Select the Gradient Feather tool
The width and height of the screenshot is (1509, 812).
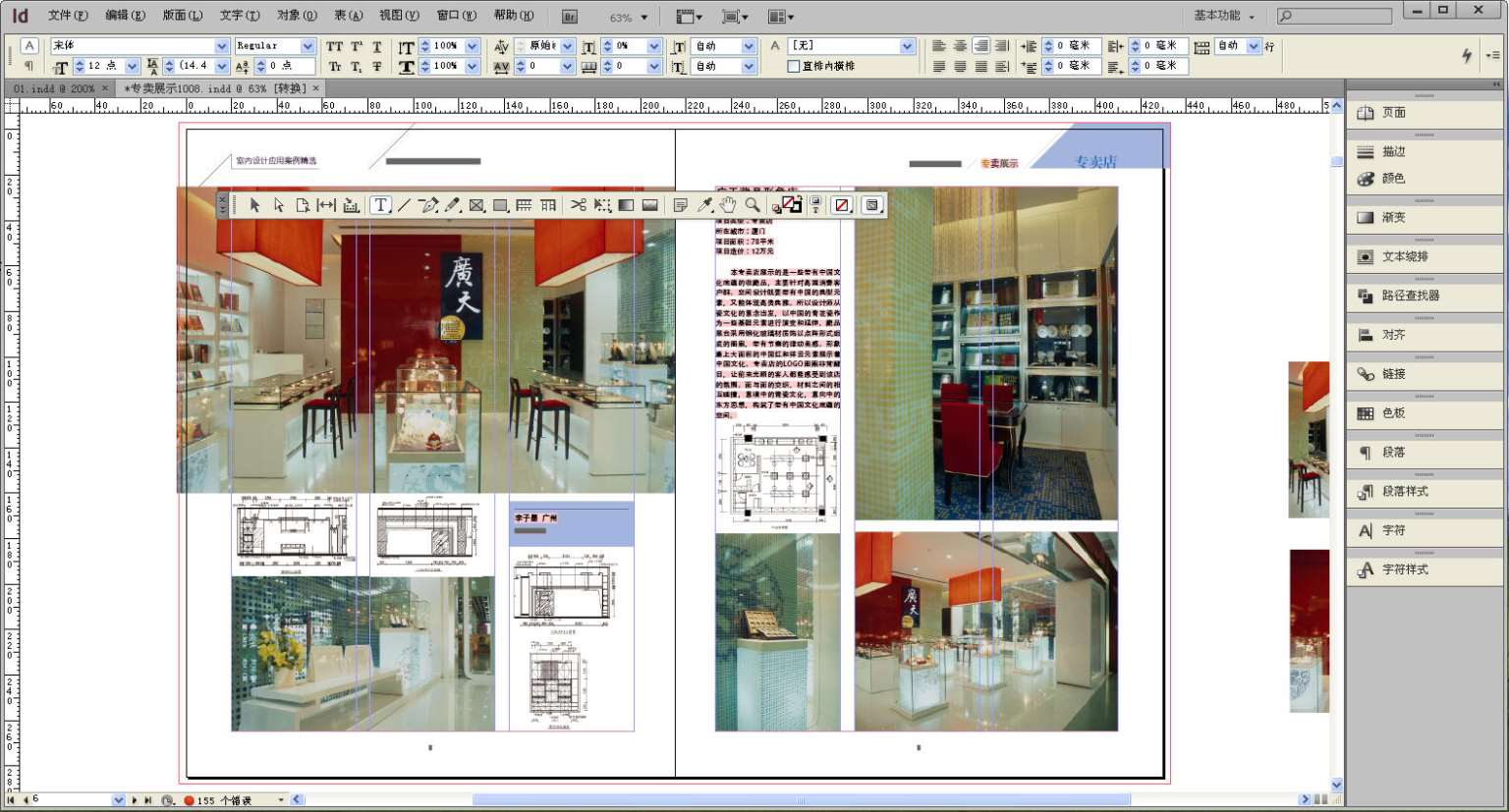tap(649, 205)
